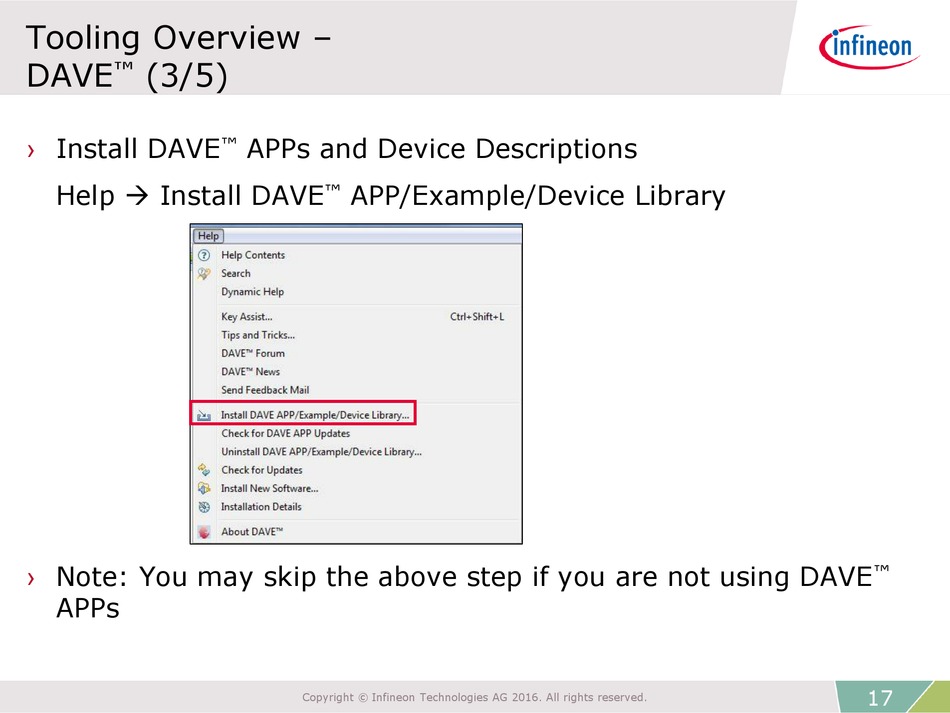Click the Install New Software icon
This screenshot has height=713, width=950.
[204, 488]
